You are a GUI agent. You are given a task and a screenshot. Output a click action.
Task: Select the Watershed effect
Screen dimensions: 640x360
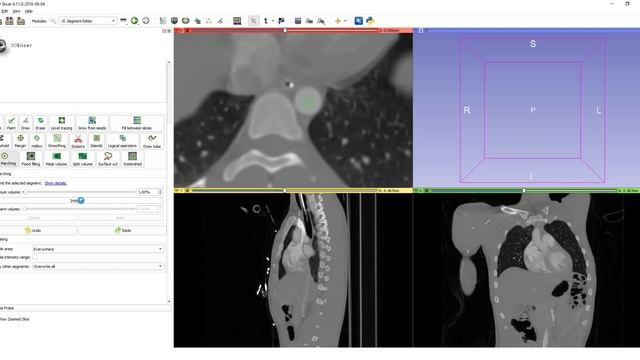pyautogui.click(x=132, y=159)
